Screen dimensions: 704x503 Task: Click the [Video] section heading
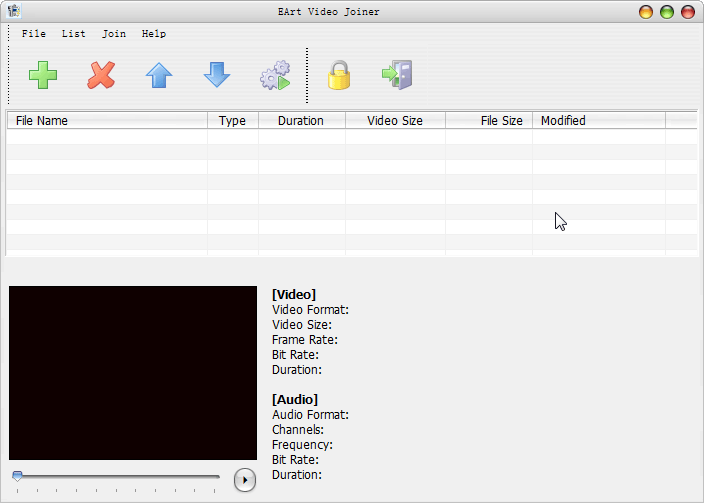point(294,295)
